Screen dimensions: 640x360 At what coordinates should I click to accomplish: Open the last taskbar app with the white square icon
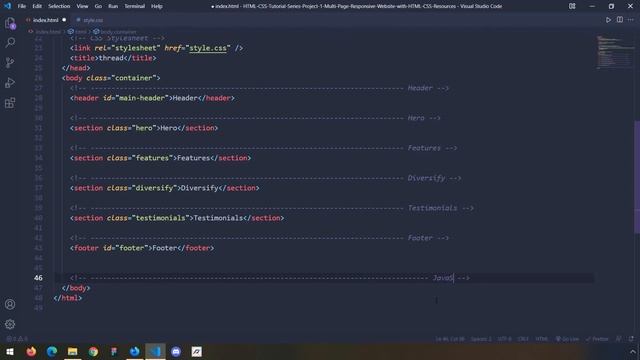coord(197,351)
